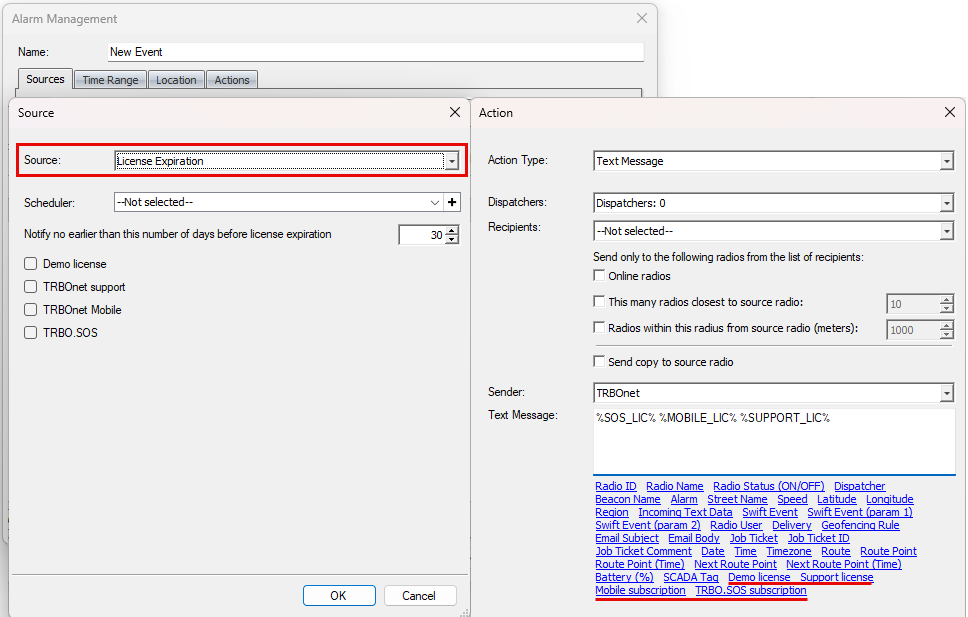Switch to the Time Range tab
968x617 pixels.
point(110,80)
